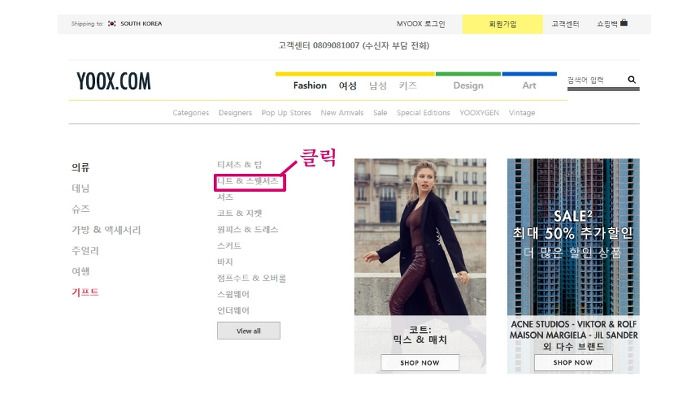The image size is (700, 398).
Task: Select the 여성 tab
Action: tap(347, 85)
